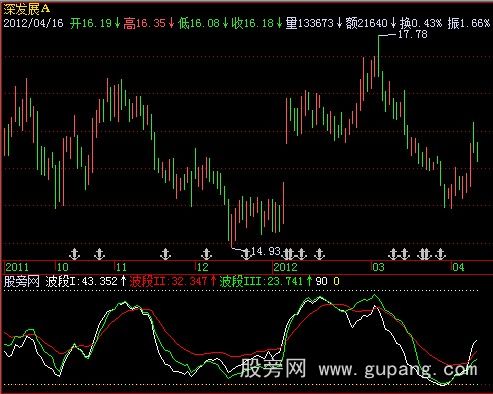Click the 股旁网 indicator name label
Image resolution: width=493 pixels, height=394 pixels.
pos(22,281)
